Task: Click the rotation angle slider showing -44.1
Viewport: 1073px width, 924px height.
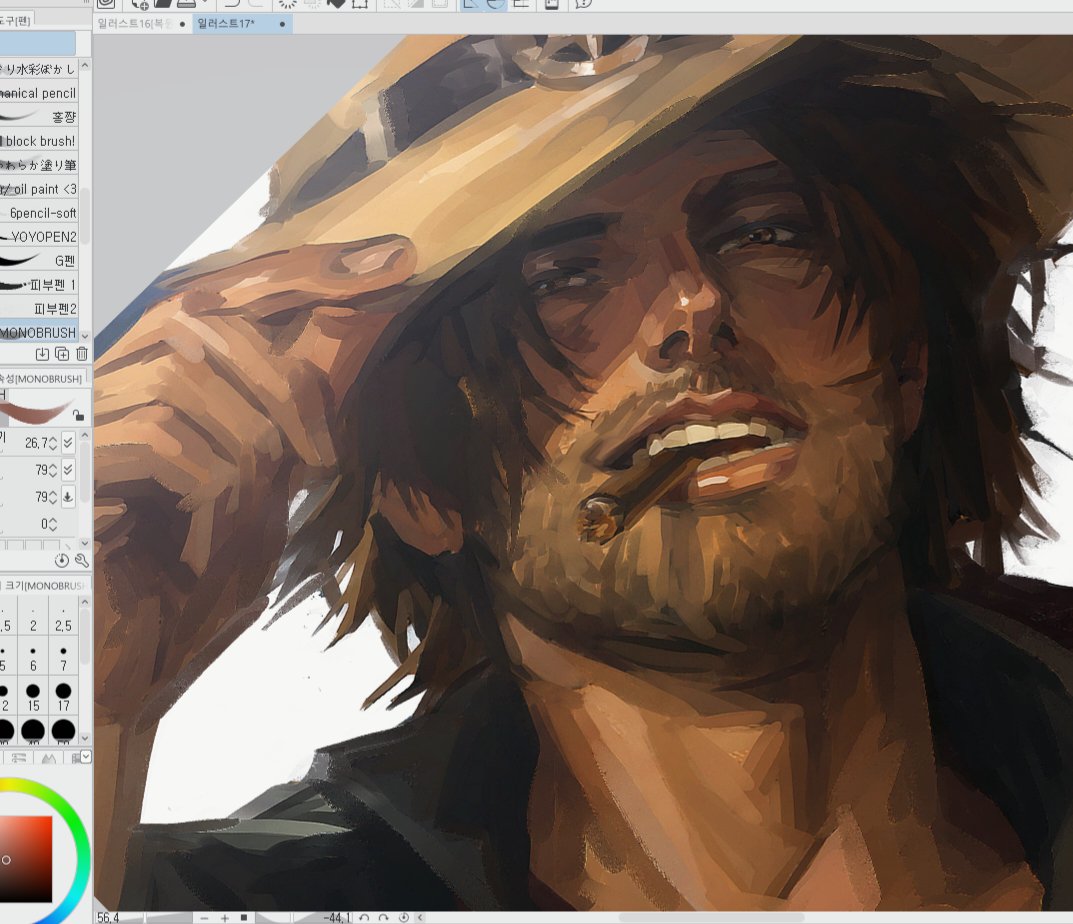Action: (x=305, y=918)
